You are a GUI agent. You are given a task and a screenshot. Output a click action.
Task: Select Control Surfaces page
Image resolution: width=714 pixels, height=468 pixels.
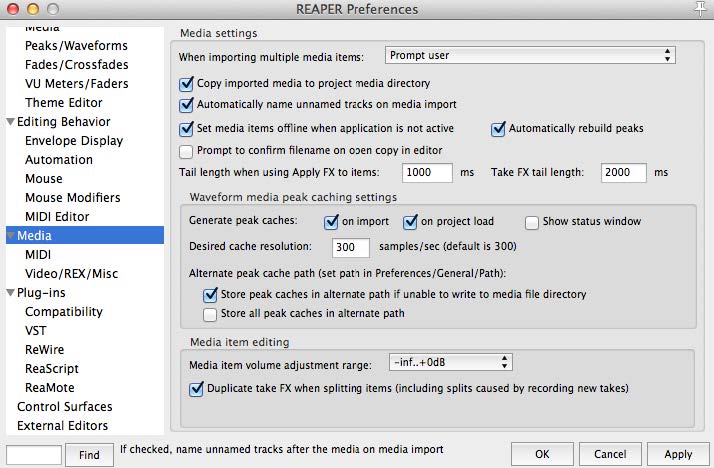(x=65, y=407)
